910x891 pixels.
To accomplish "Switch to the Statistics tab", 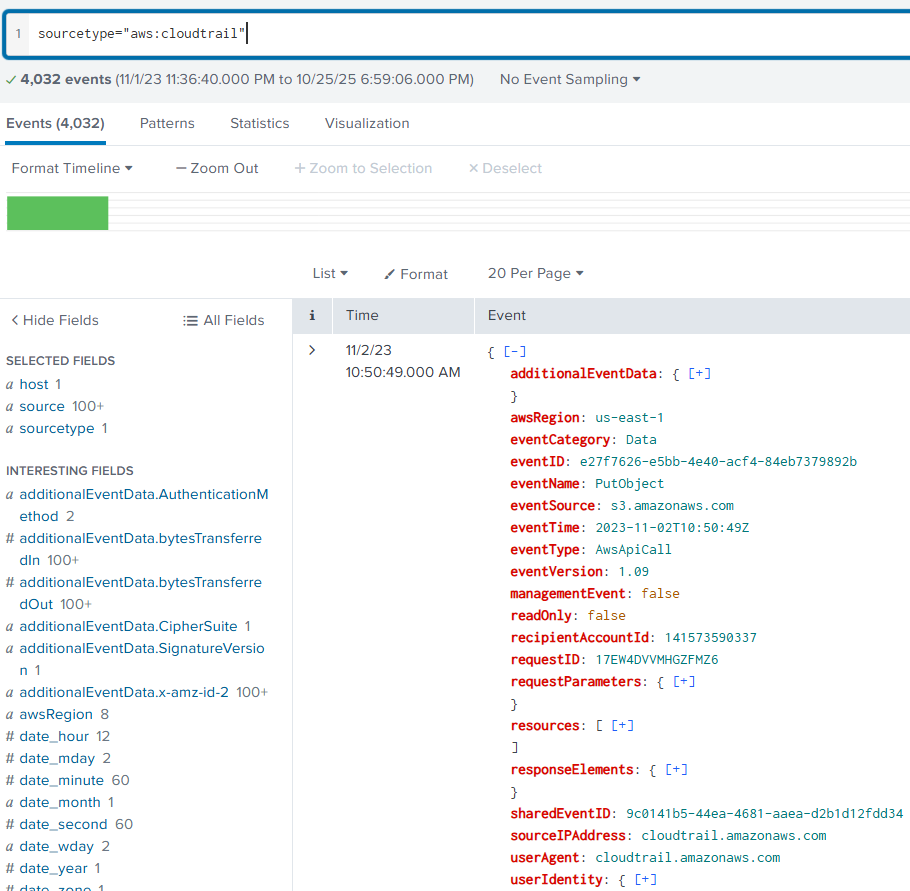I will point(259,123).
